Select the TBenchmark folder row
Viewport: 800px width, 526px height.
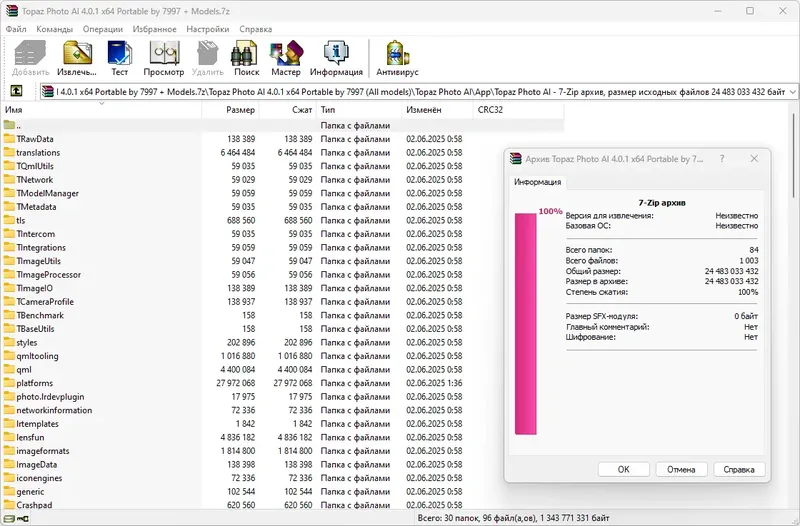(283, 315)
